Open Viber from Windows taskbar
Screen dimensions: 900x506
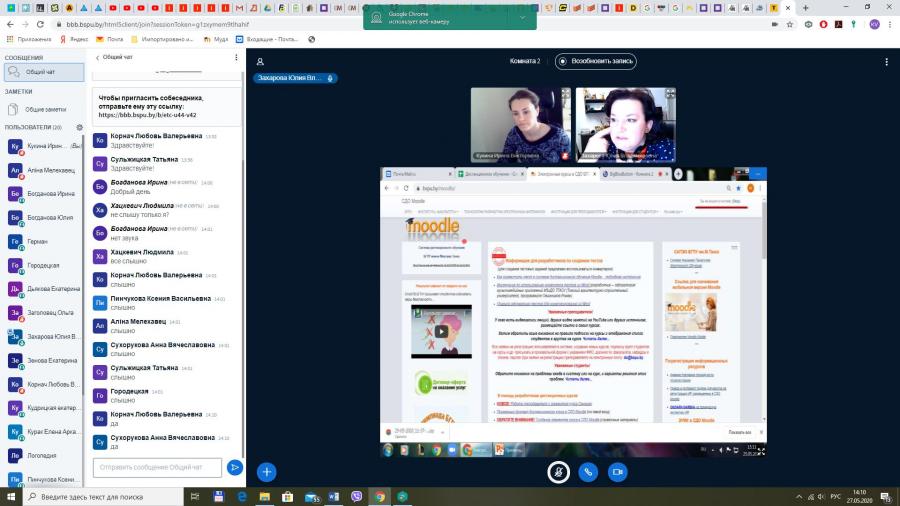click(x=356, y=496)
